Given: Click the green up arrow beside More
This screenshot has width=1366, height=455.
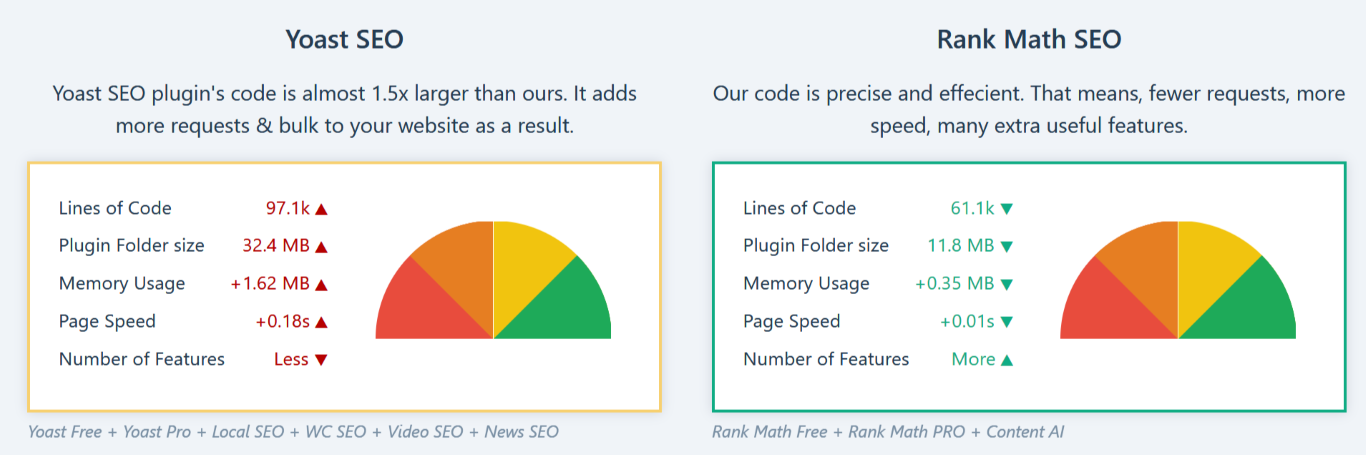Looking at the screenshot, I should (x=1007, y=360).
